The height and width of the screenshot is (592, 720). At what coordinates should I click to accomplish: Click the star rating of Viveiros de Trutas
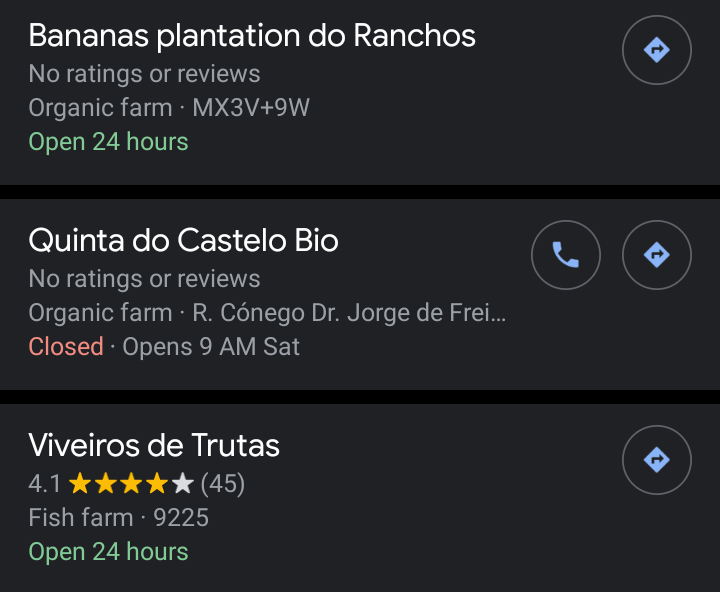pos(130,485)
